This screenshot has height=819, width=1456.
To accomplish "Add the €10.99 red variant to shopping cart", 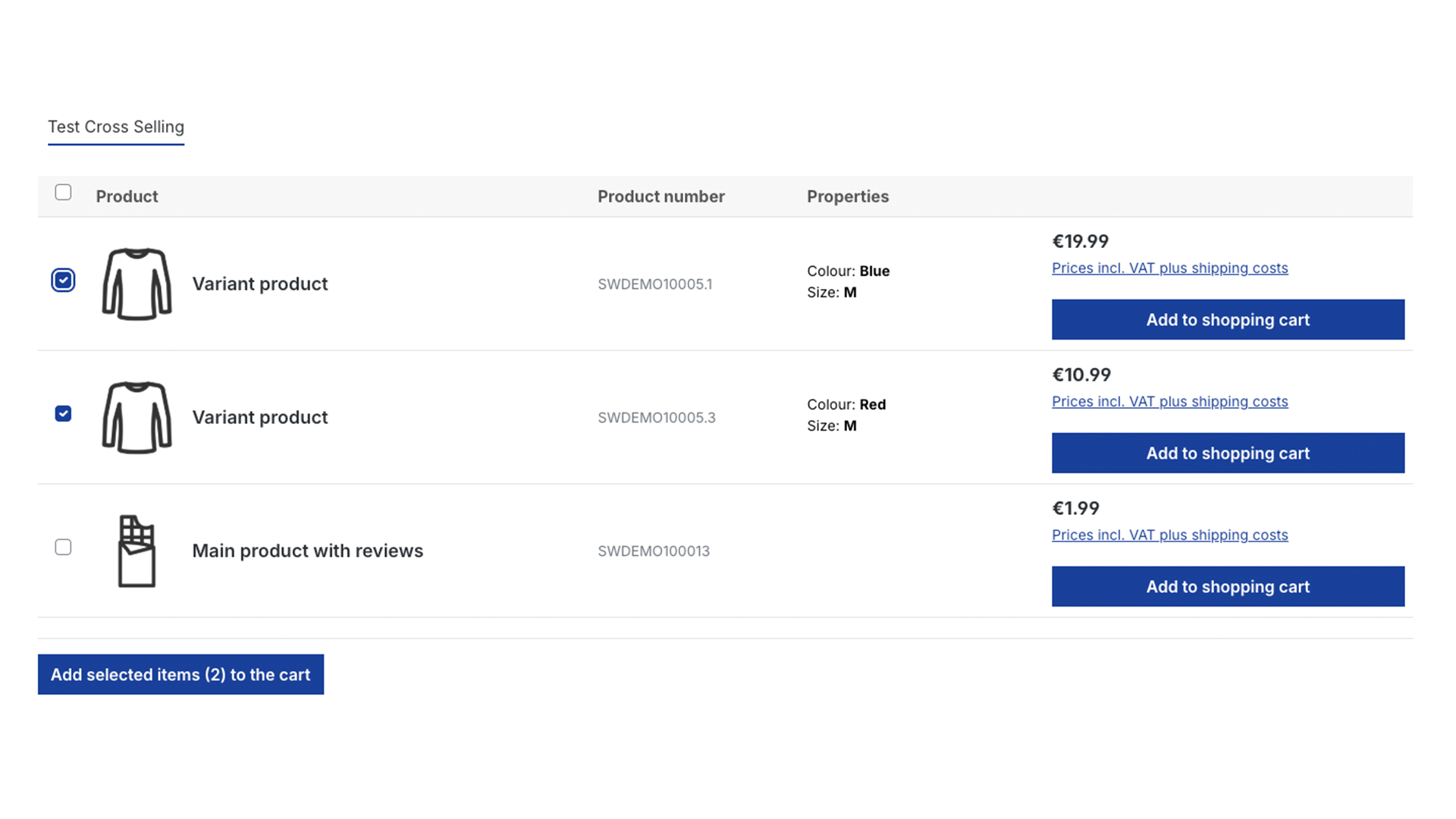I will pyautogui.click(x=1227, y=453).
